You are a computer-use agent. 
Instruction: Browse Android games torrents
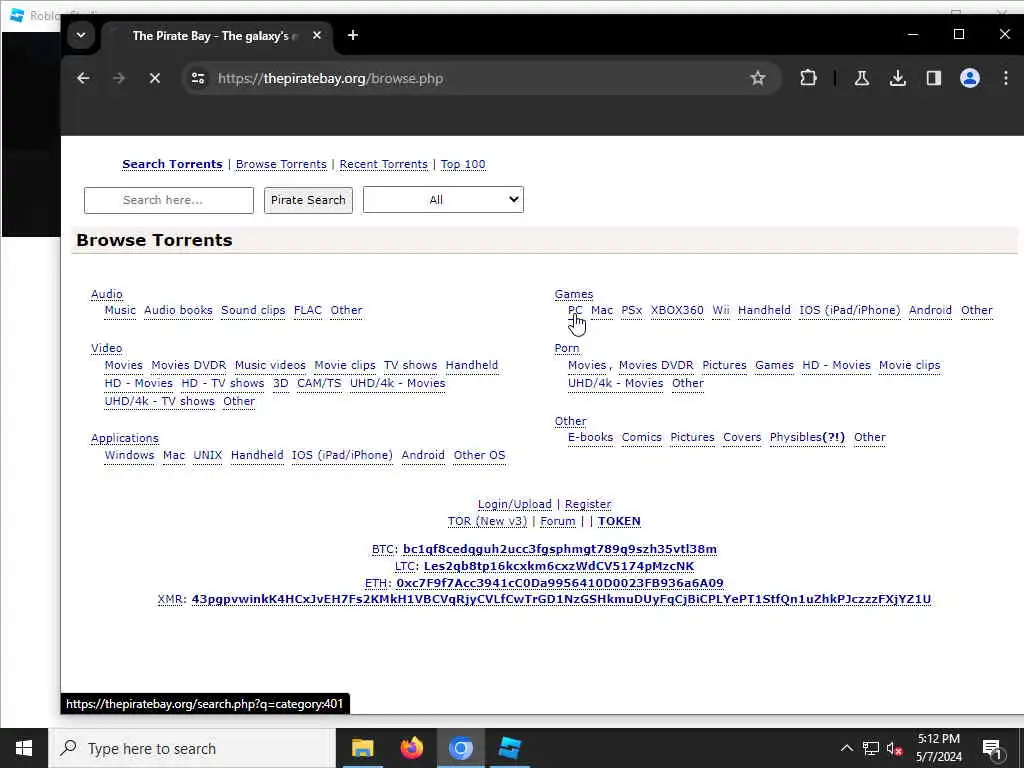pos(930,310)
